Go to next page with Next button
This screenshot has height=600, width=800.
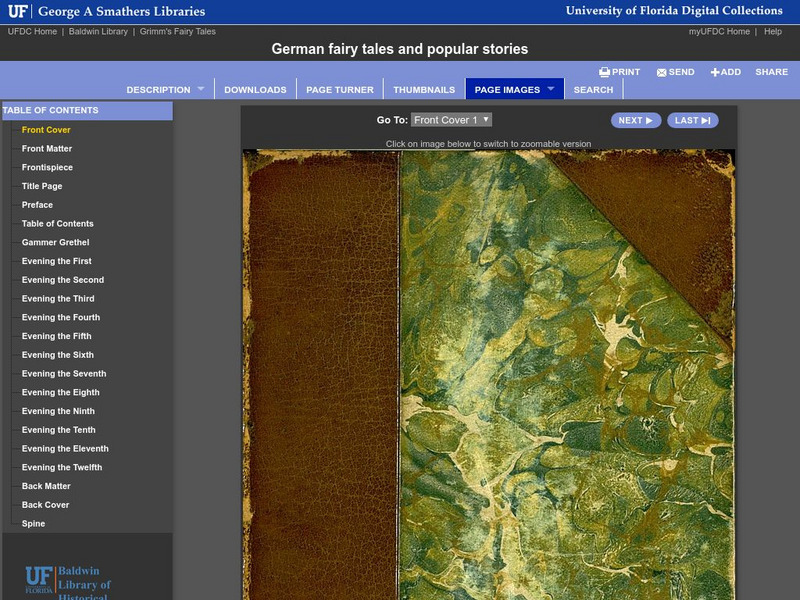coord(636,120)
